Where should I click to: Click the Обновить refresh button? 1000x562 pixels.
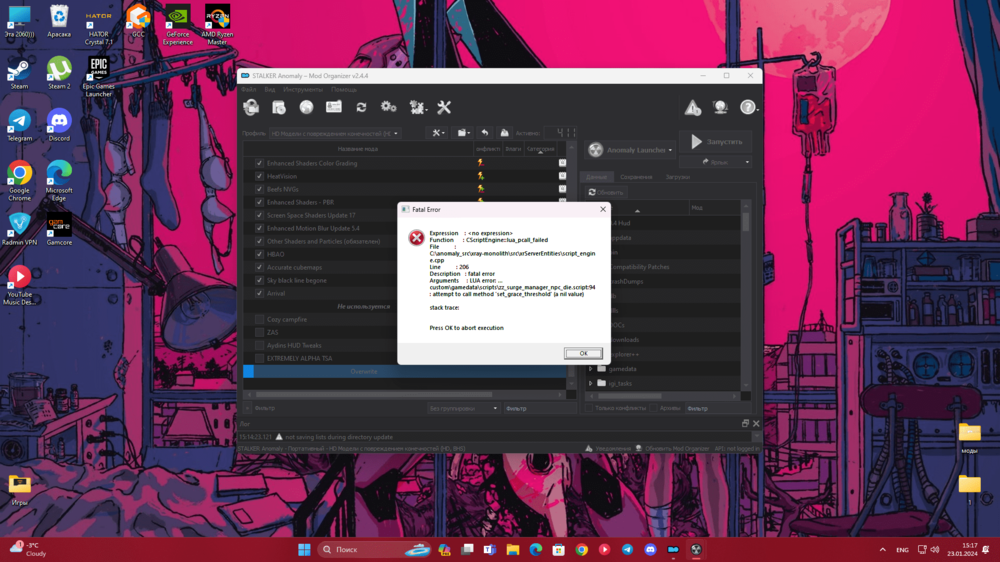tap(606, 192)
